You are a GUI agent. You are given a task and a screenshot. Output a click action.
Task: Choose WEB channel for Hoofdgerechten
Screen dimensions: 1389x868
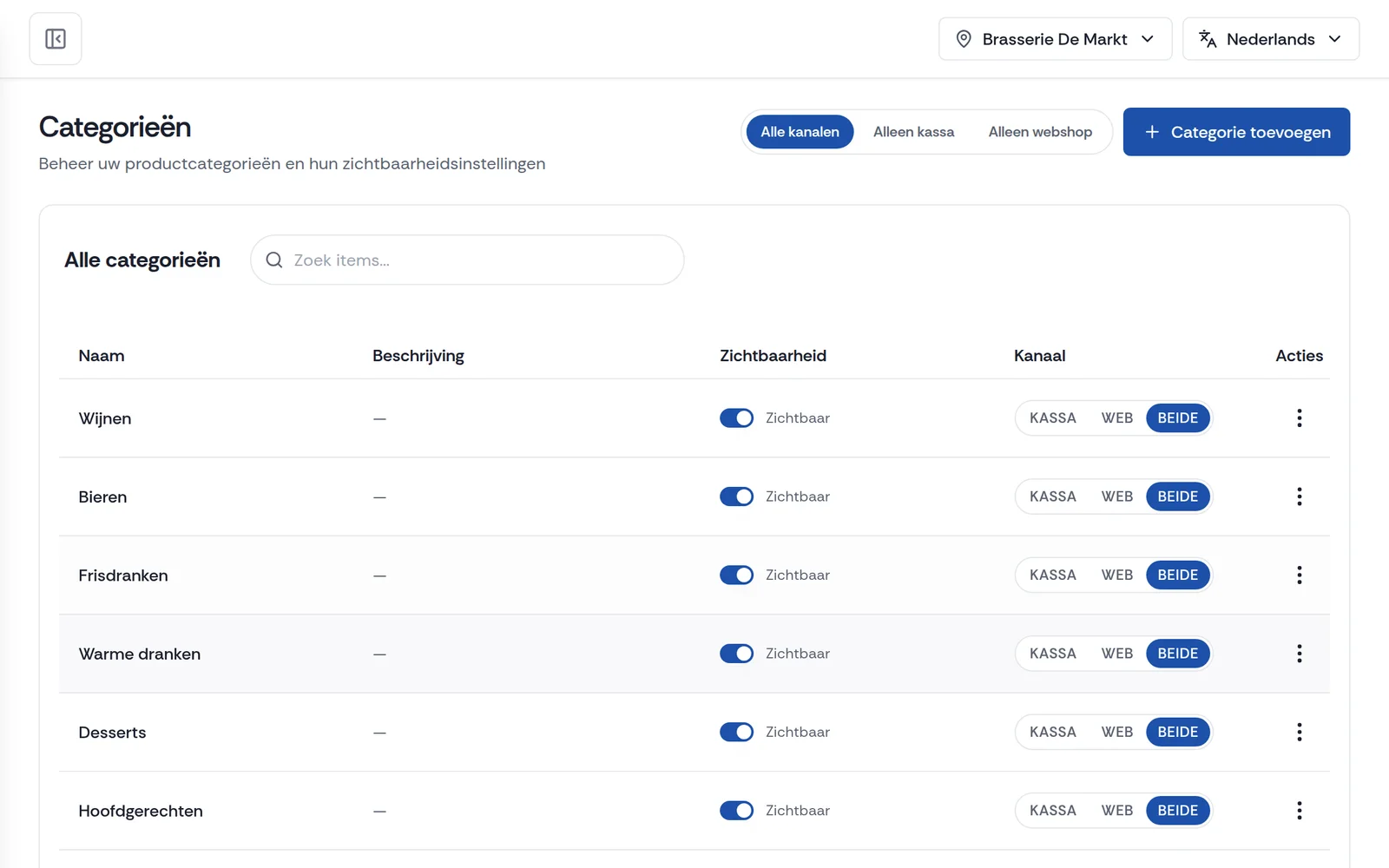click(1117, 811)
